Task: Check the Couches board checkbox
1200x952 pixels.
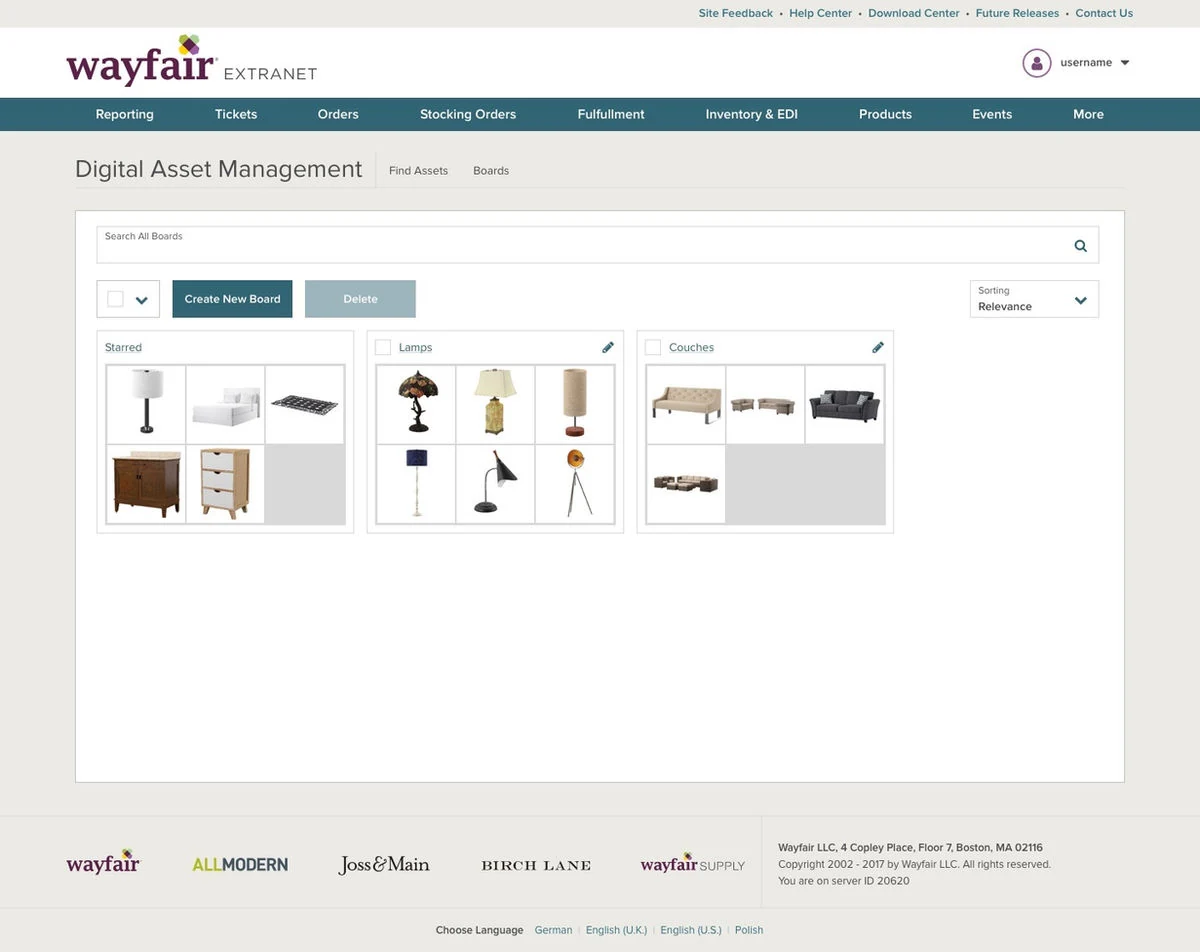Action: point(653,347)
